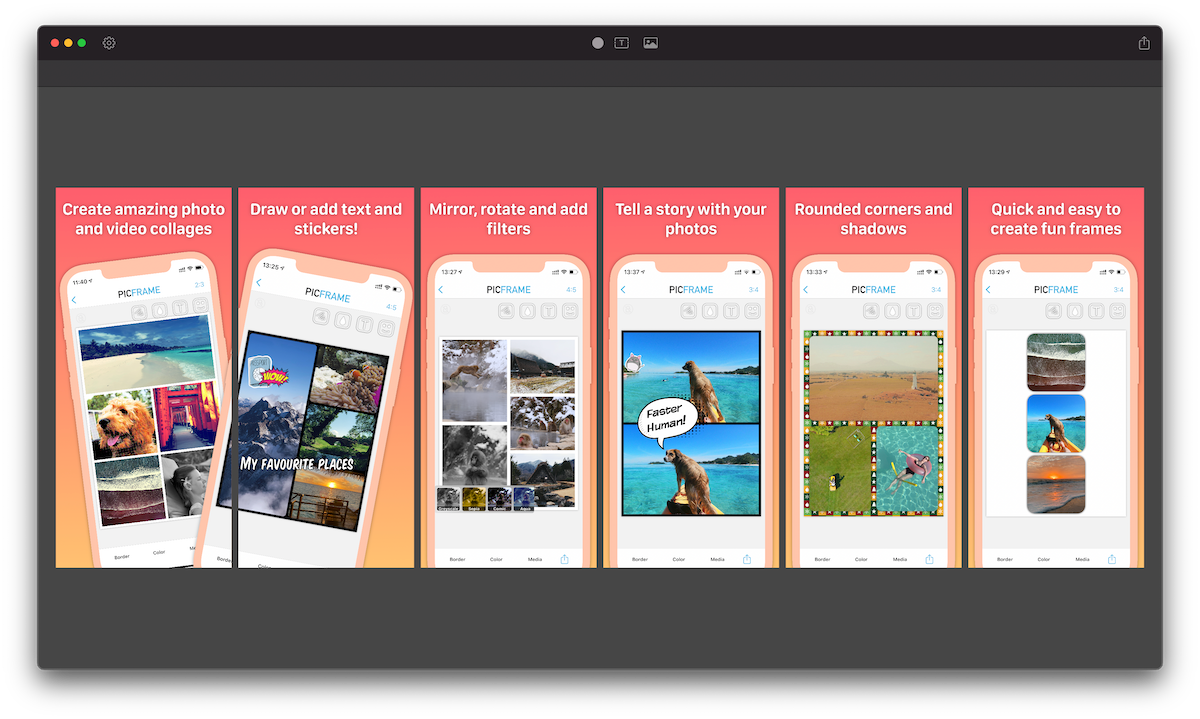The height and width of the screenshot is (719, 1200).
Task: Select the T text icon in Tell a story screenshot
Action: coord(731,311)
